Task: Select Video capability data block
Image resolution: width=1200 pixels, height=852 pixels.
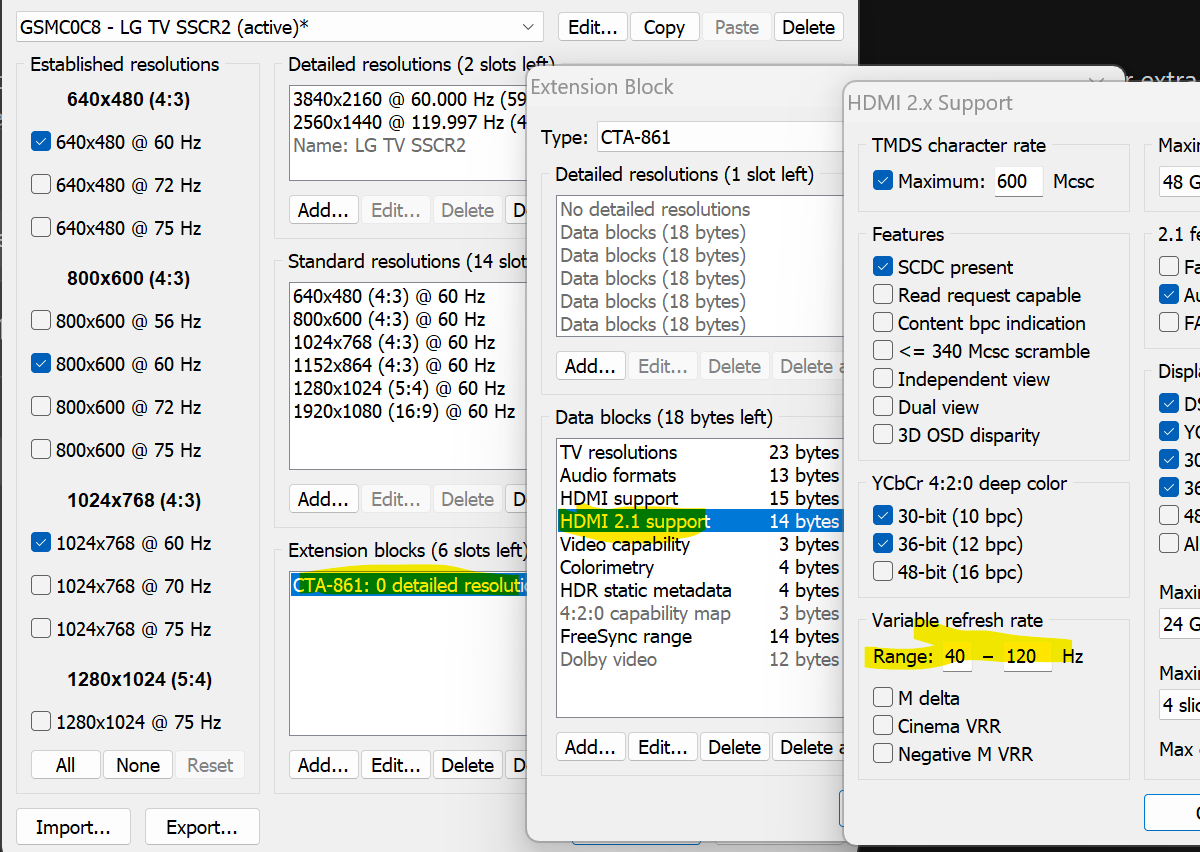Action: 699,544
